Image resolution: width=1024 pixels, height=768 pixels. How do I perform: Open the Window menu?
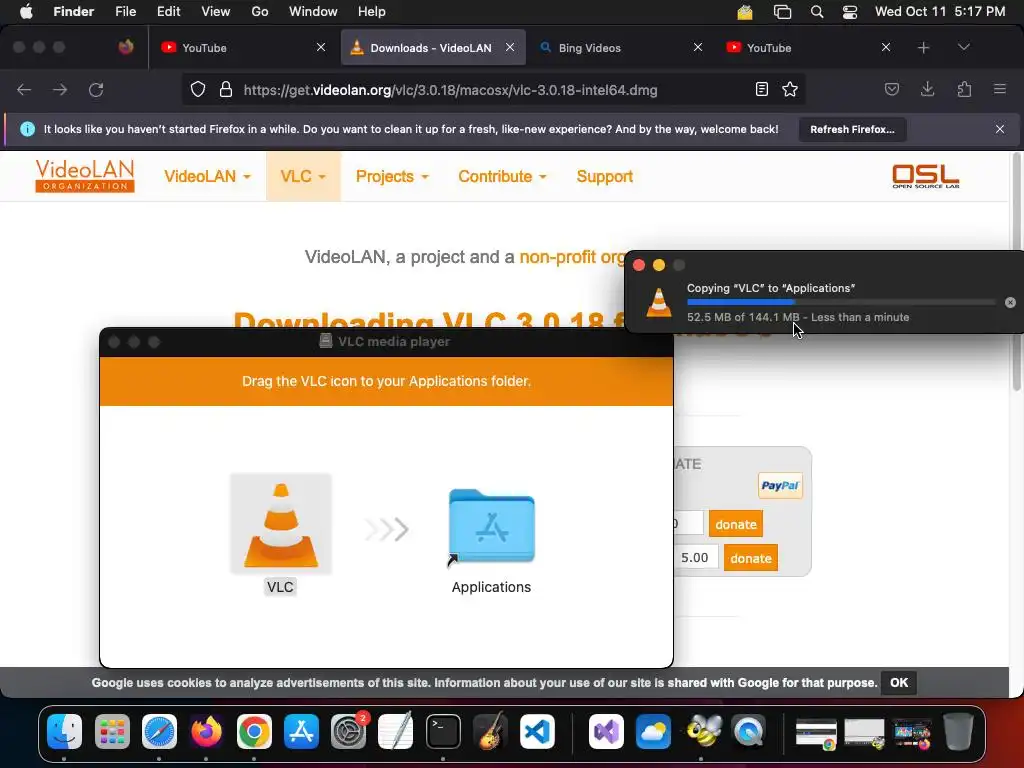pyautogui.click(x=313, y=12)
